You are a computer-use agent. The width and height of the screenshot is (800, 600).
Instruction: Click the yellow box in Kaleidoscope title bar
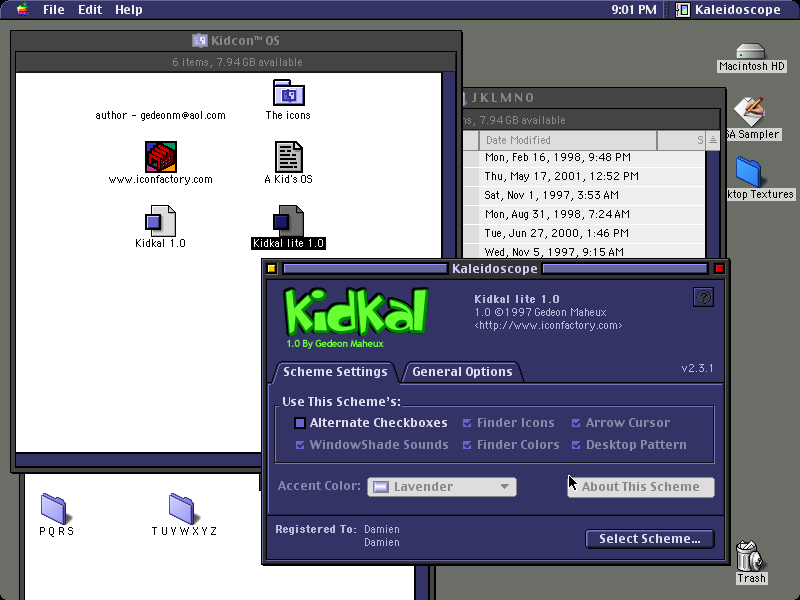coord(271,268)
